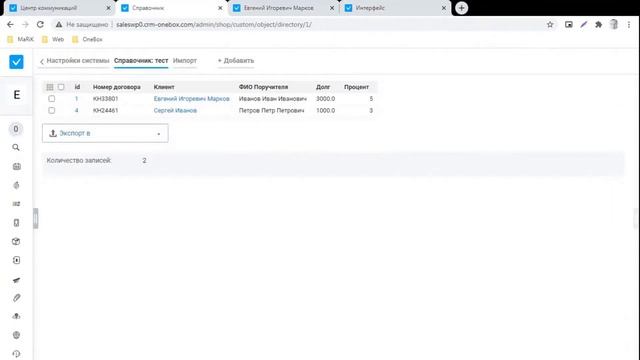The height and width of the screenshot is (360, 640).
Task: Click the OneBox checkmark logo in sidebar
Action: point(16,62)
